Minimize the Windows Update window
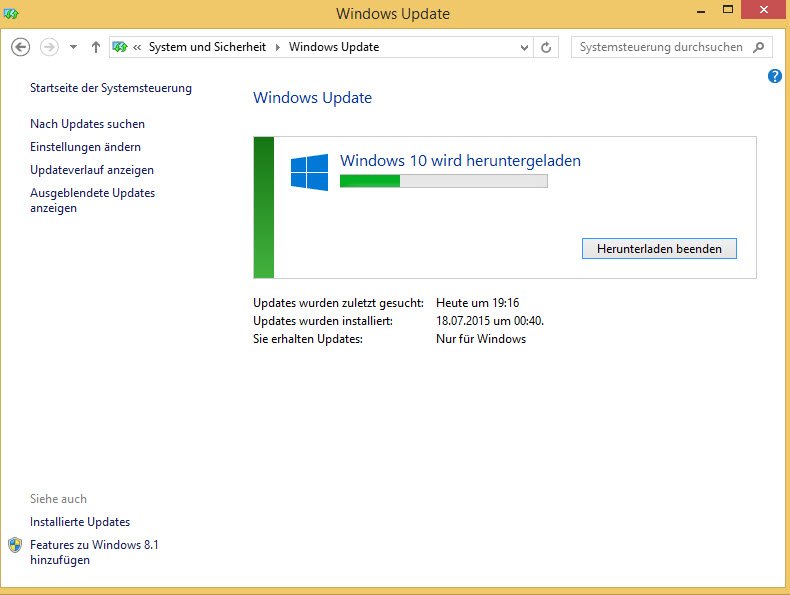 click(701, 10)
